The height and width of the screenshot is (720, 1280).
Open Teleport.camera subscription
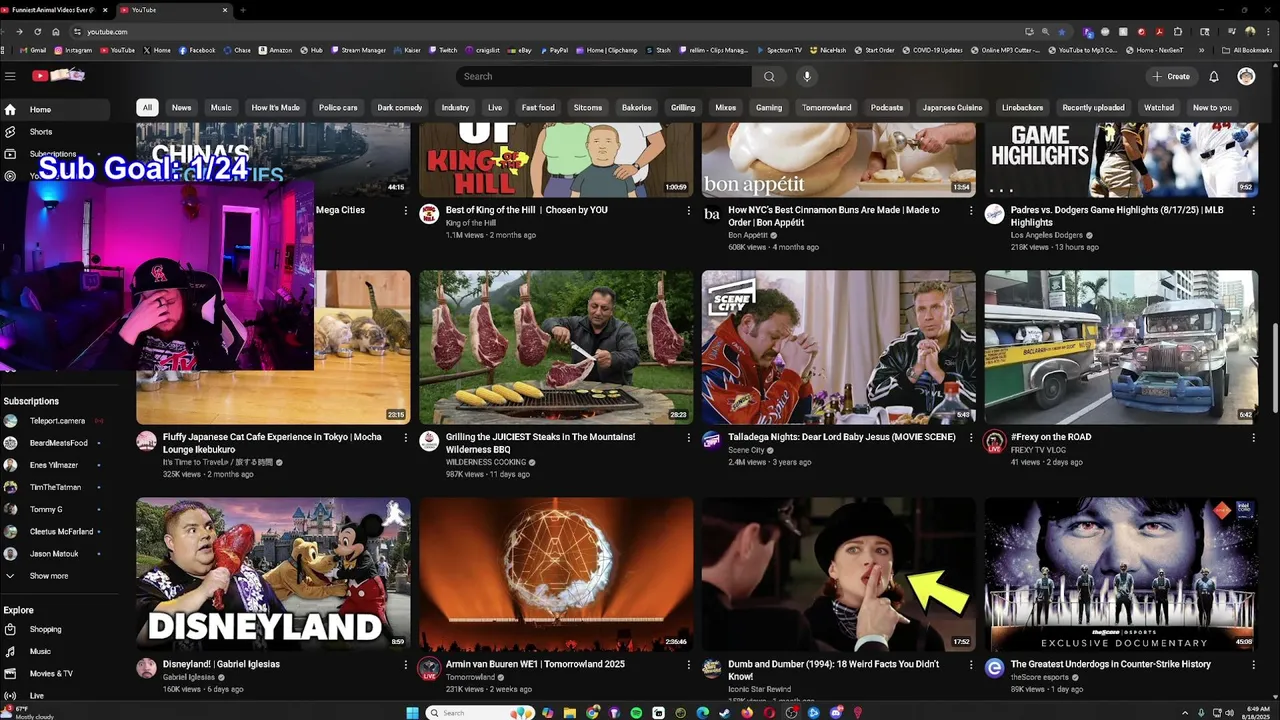click(58, 421)
